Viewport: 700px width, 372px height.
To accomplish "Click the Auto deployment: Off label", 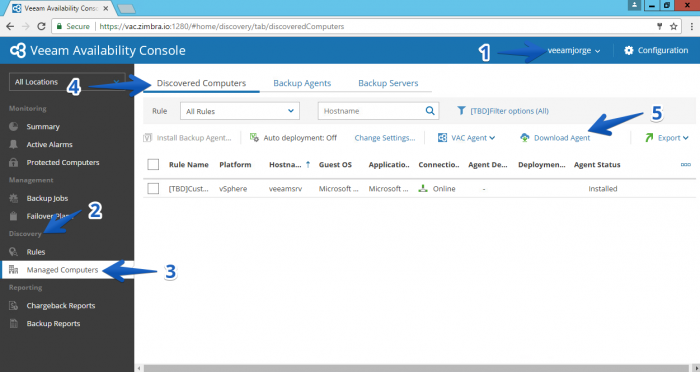I will coord(300,138).
